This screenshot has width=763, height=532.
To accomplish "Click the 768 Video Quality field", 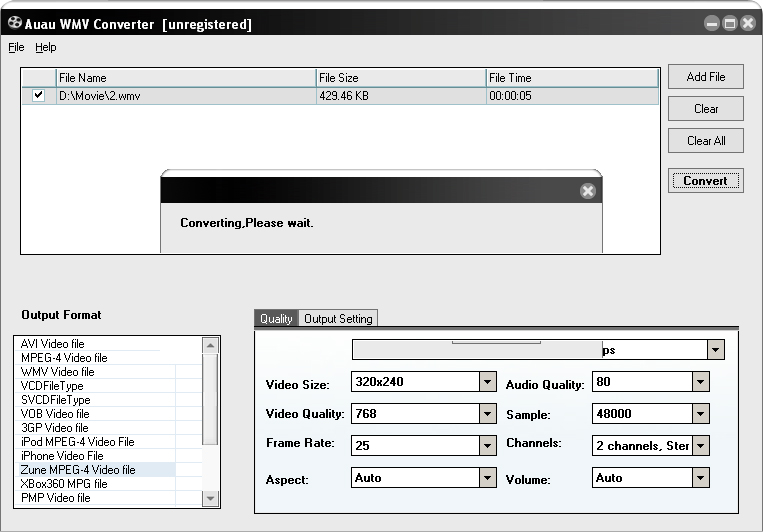I will pos(415,414).
